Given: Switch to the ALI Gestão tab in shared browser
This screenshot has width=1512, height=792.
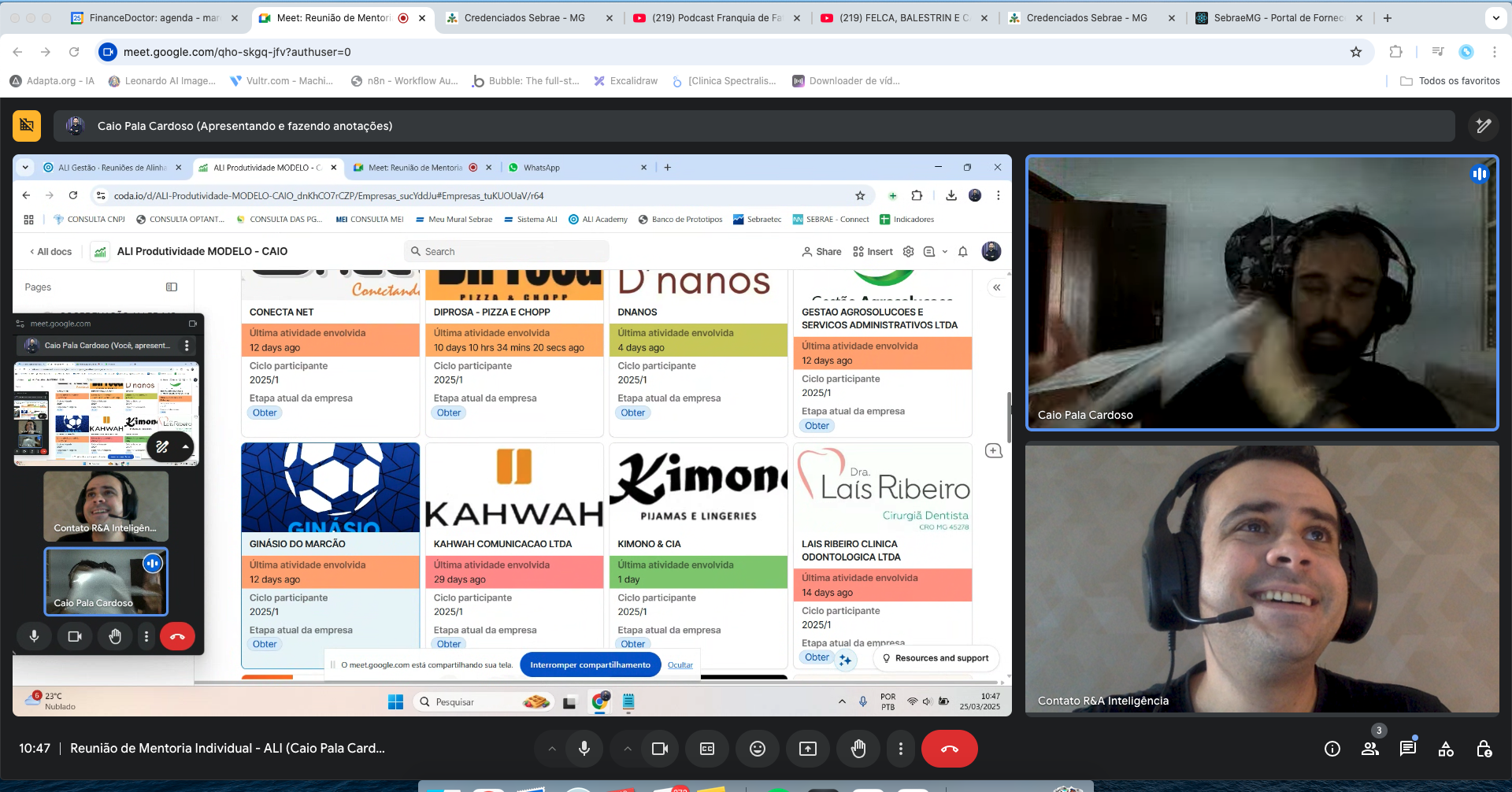Looking at the screenshot, I should 113,168.
